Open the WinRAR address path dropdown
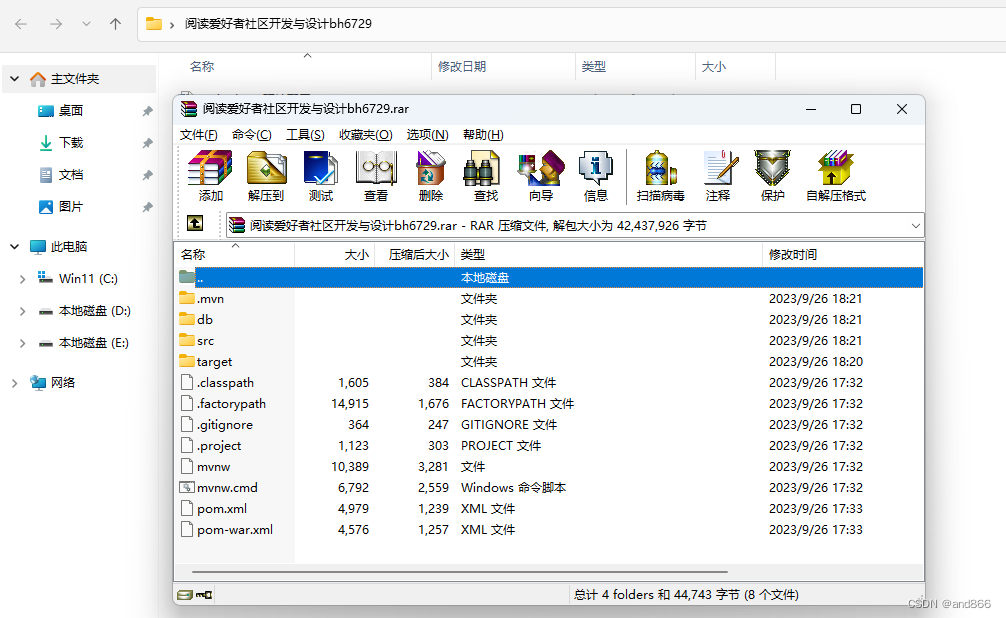 pos(916,226)
